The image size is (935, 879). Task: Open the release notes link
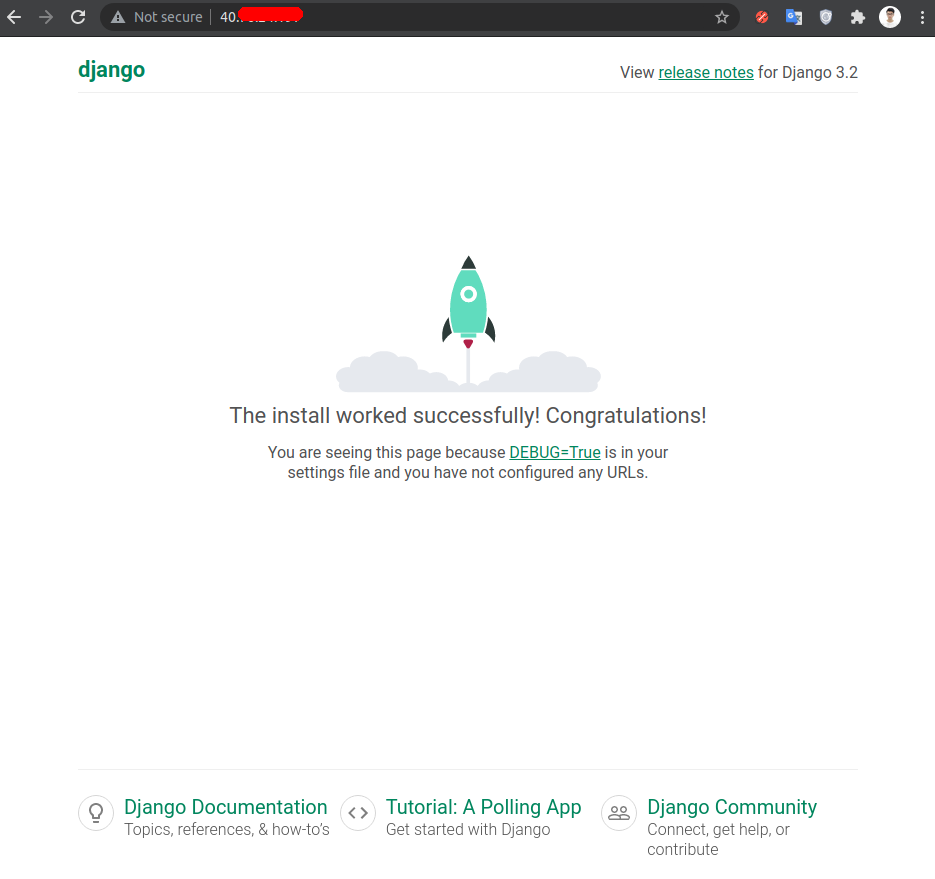click(x=706, y=72)
